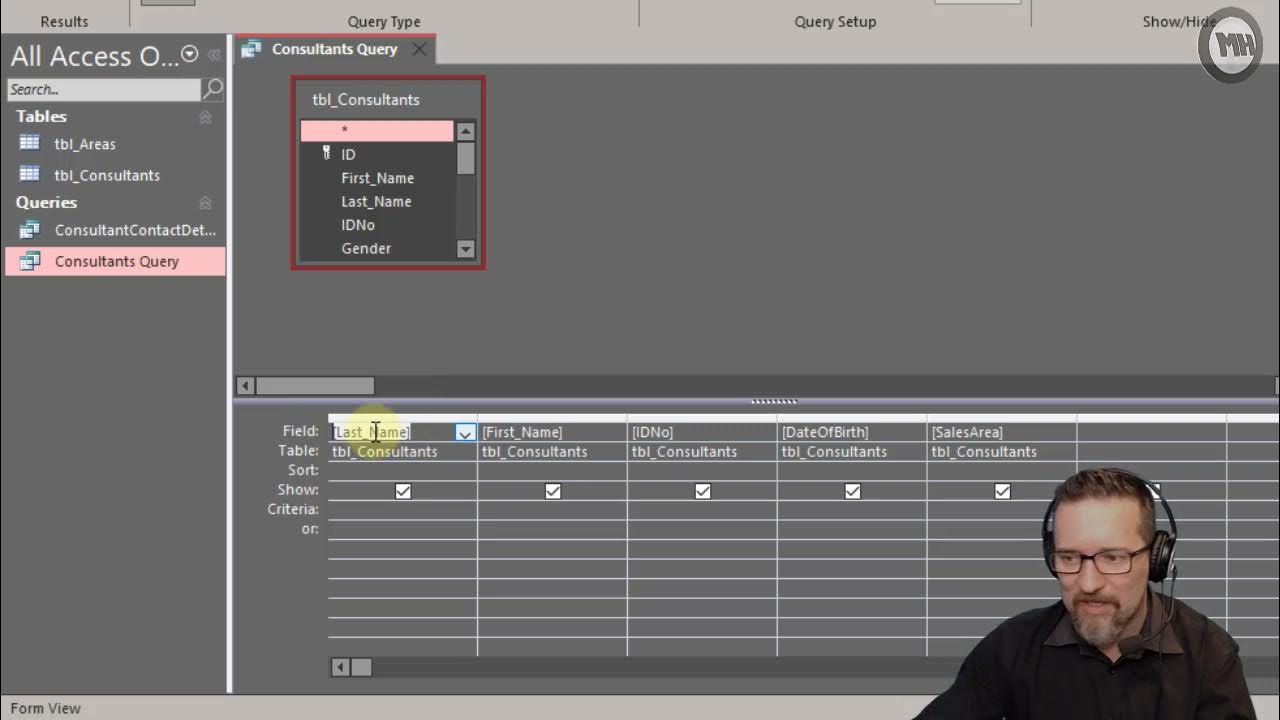
Task: Click the Tables group header
Action: pos(41,117)
